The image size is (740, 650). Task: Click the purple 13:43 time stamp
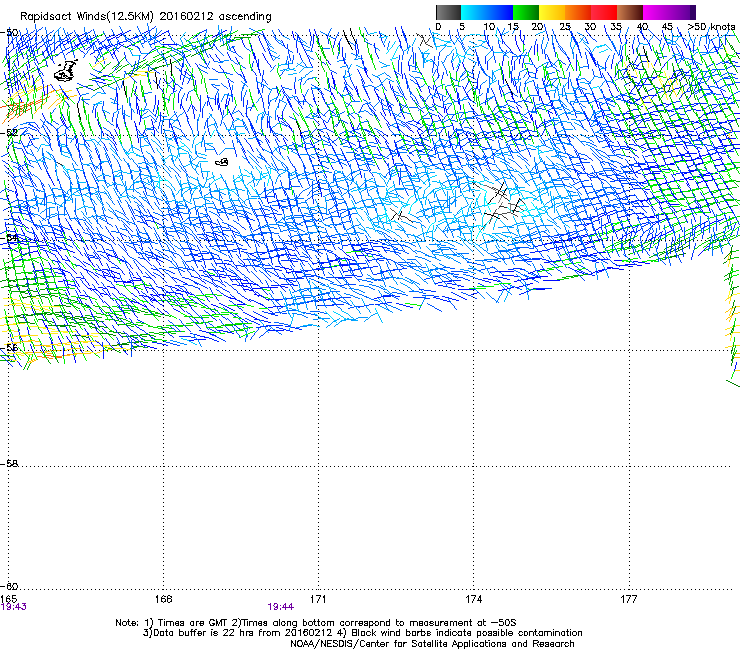[14, 607]
